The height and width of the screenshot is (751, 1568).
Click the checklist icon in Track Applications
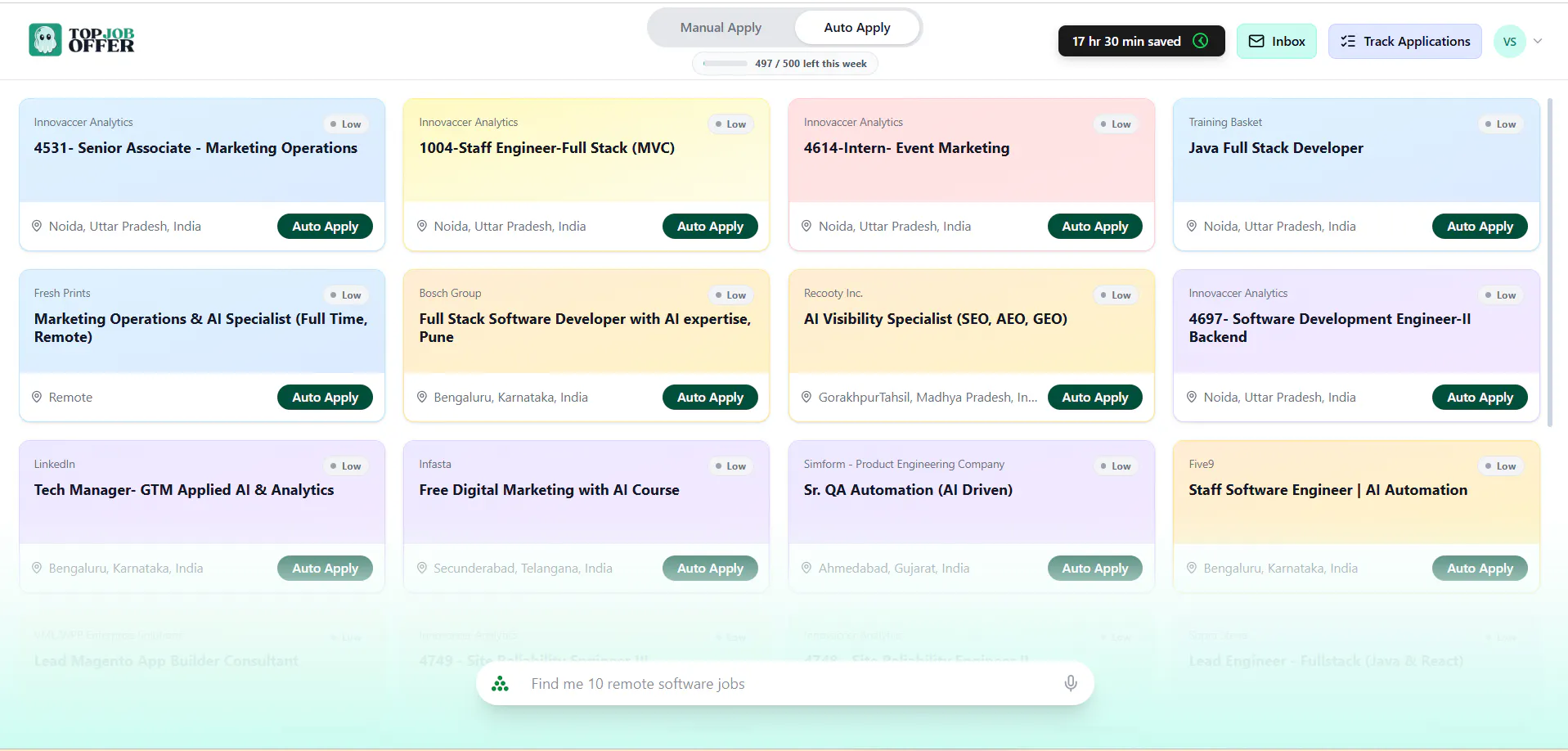pos(1348,41)
